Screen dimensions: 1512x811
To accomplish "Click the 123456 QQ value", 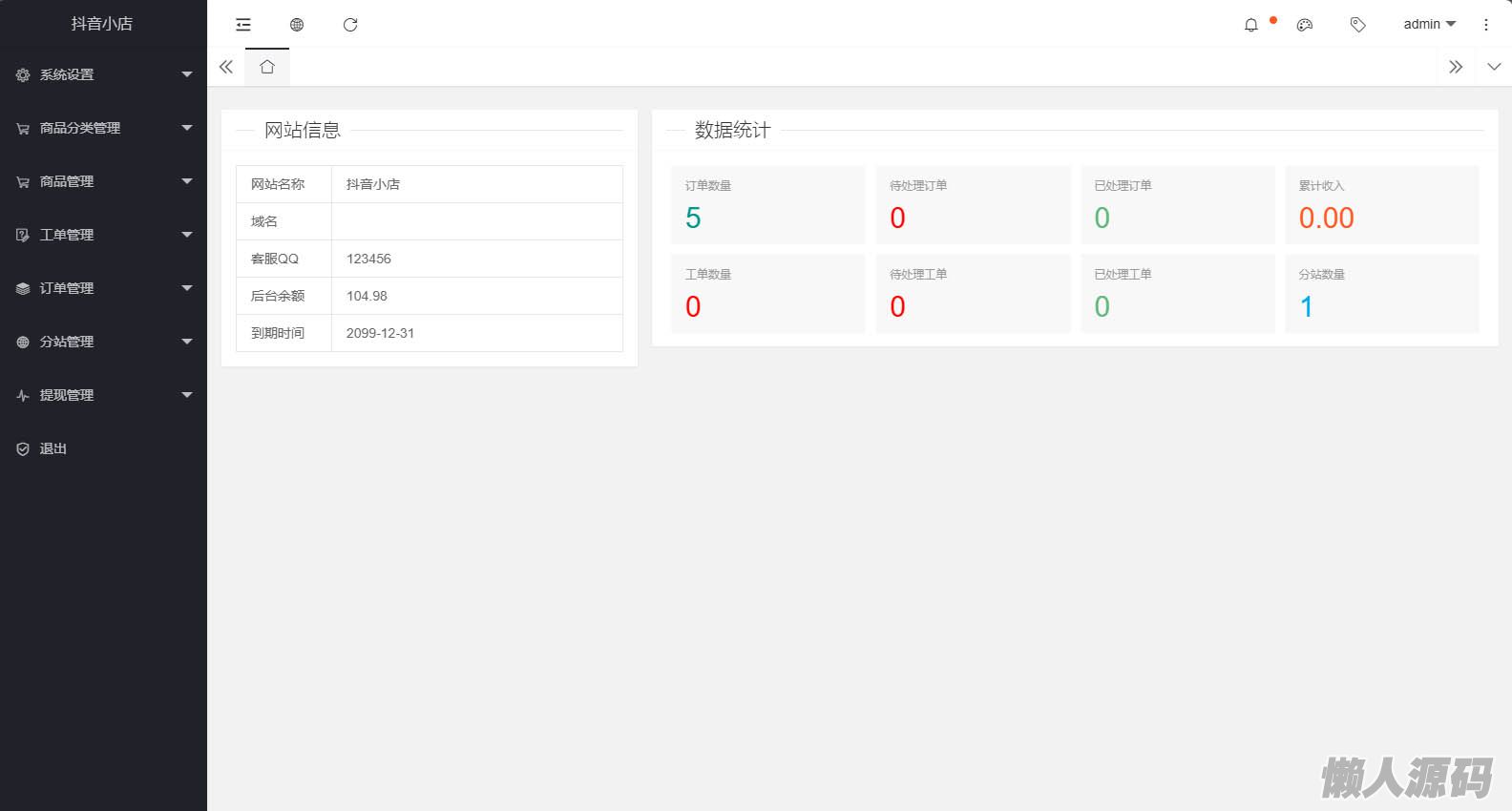I will 368,259.
